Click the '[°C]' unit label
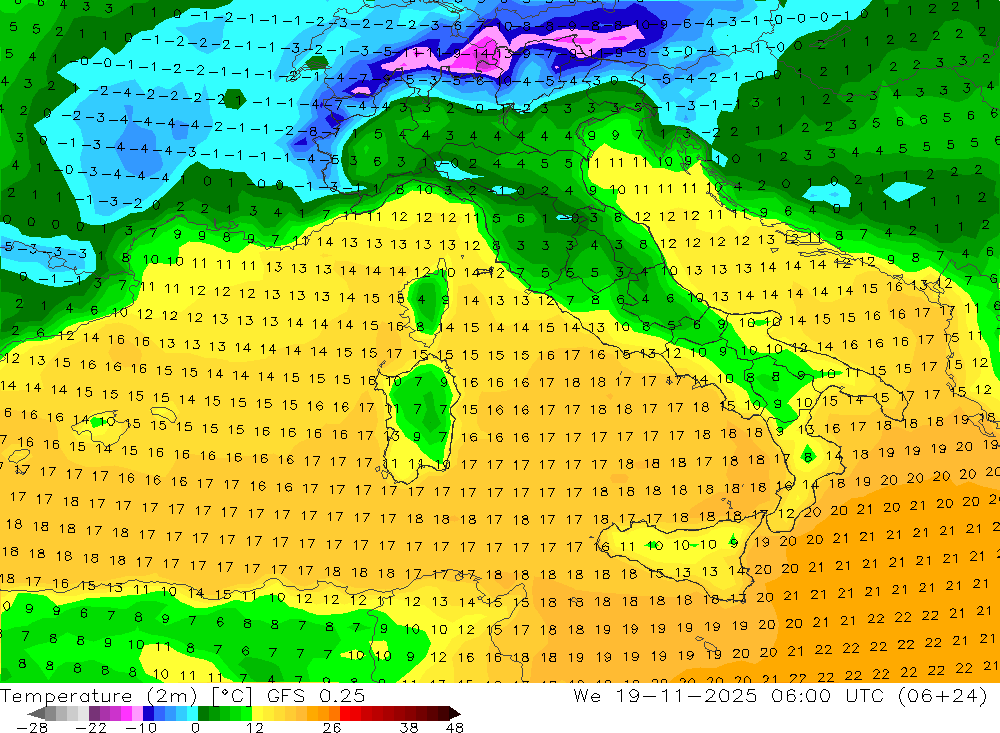 [x=232, y=695]
